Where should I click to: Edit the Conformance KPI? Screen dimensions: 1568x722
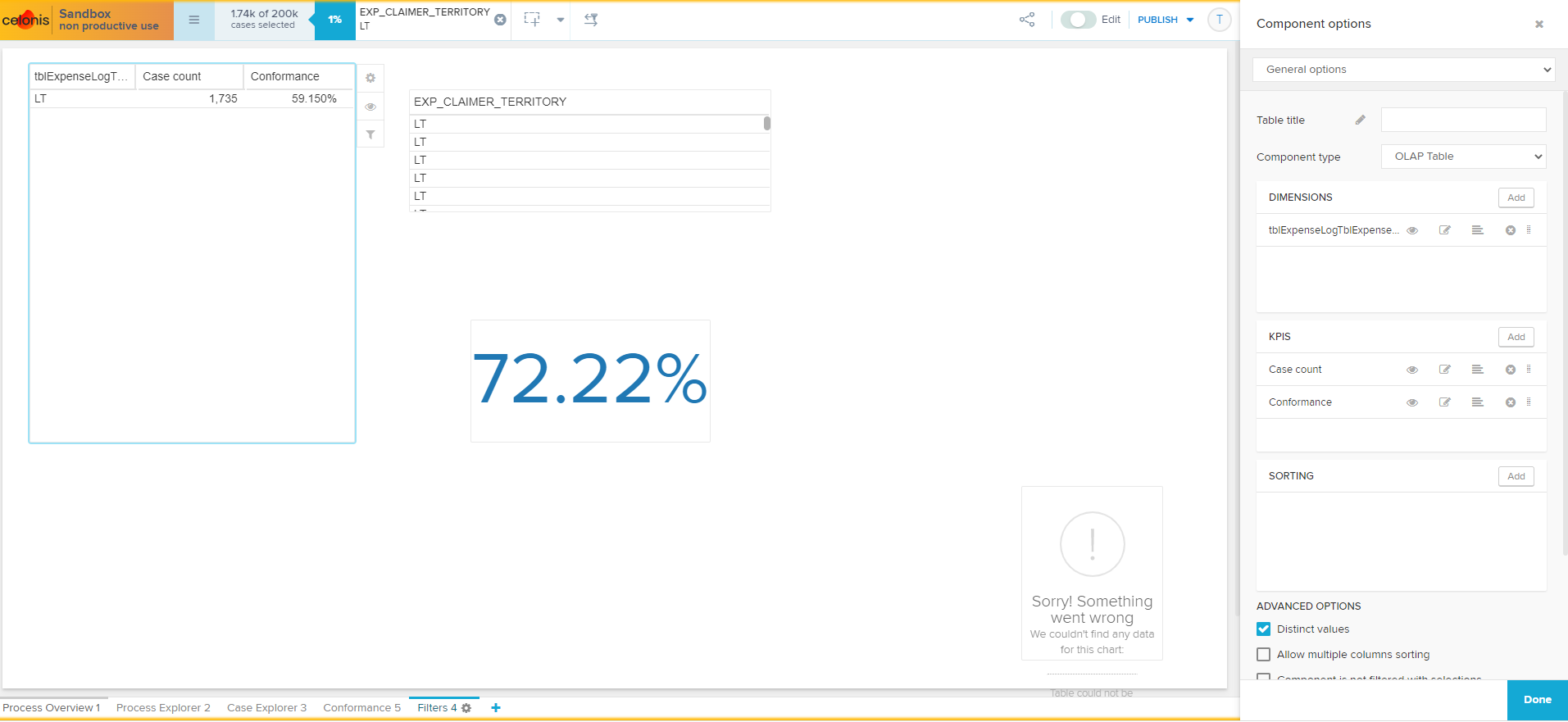[x=1445, y=402]
